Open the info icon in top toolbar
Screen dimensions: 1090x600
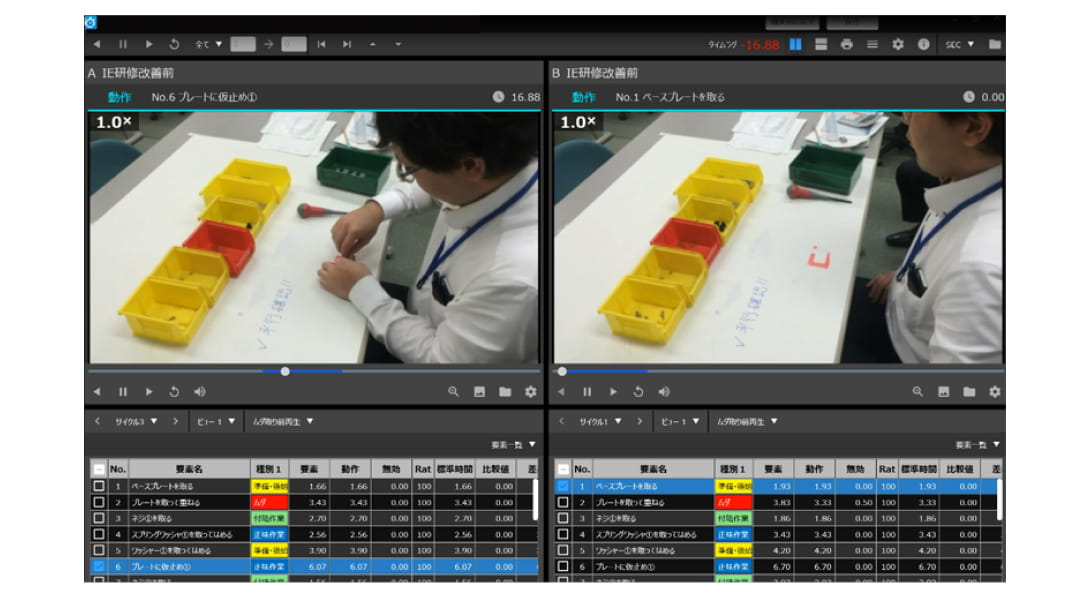[923, 44]
